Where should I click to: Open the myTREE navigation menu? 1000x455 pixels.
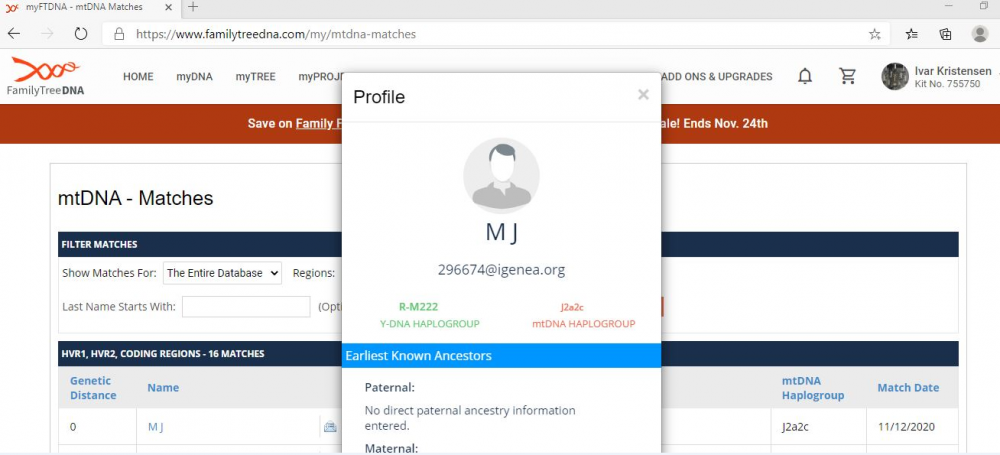coord(256,77)
